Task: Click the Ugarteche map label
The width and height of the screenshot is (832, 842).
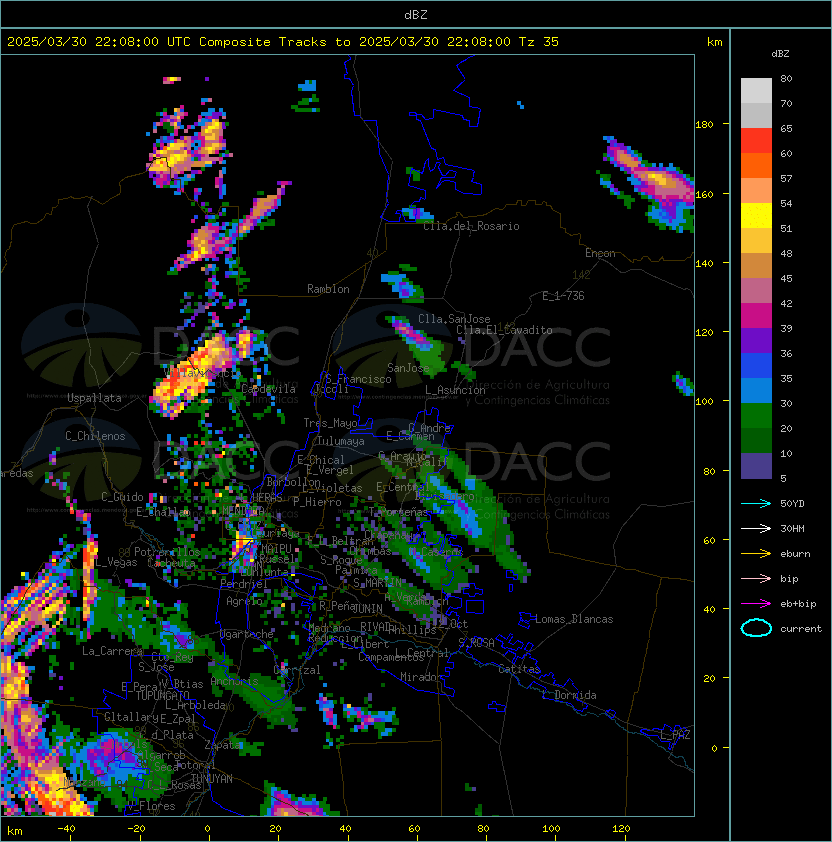Action: click(x=247, y=634)
